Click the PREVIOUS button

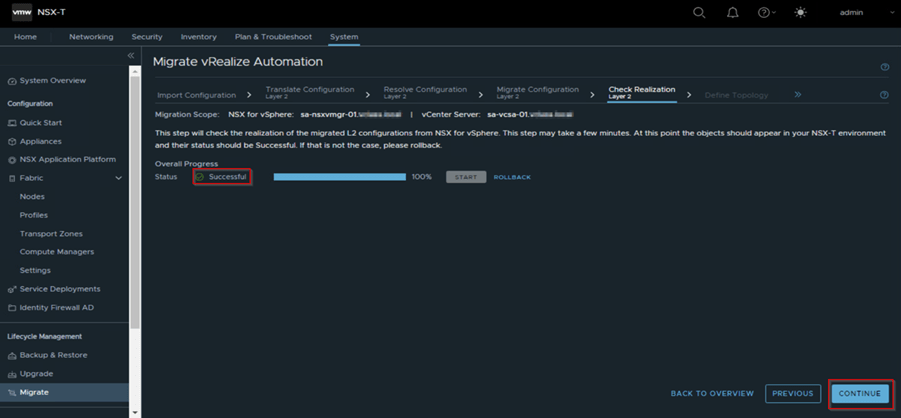tap(792, 393)
